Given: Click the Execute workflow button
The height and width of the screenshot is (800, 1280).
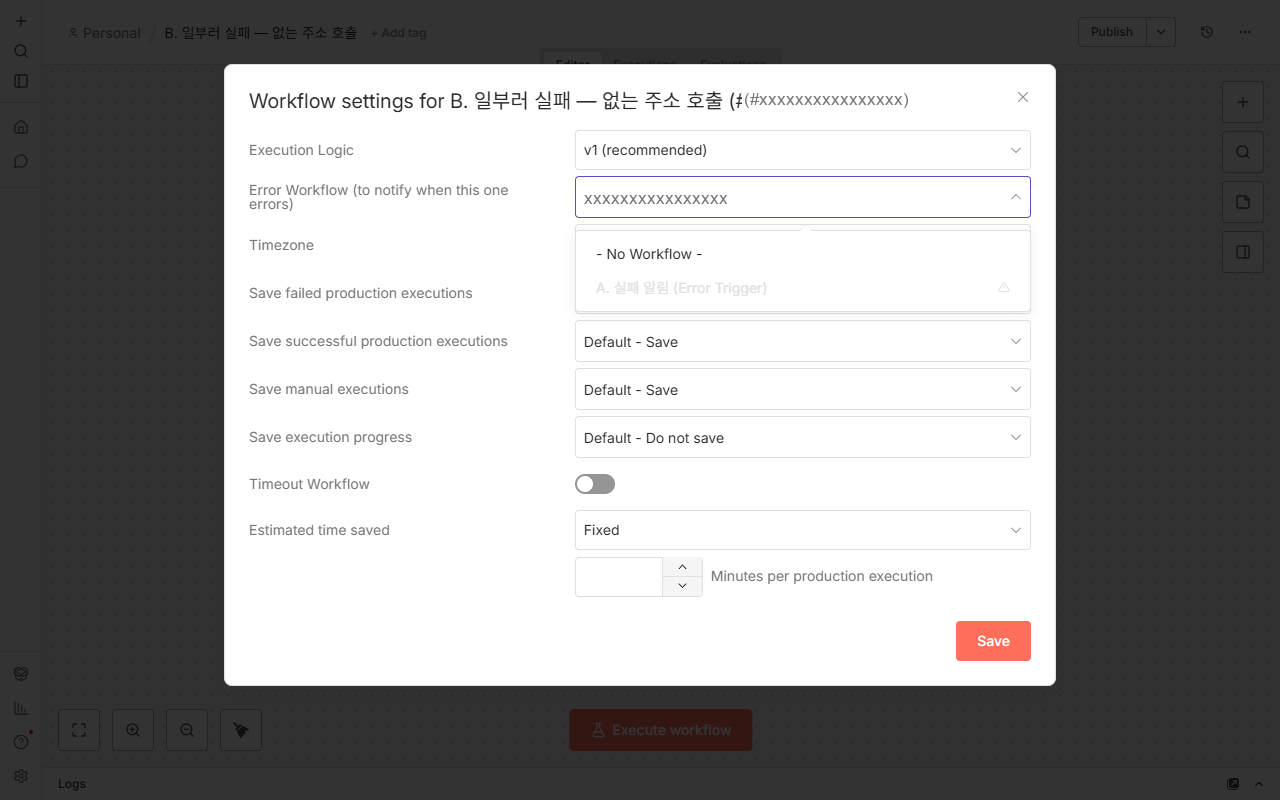Looking at the screenshot, I should point(661,730).
